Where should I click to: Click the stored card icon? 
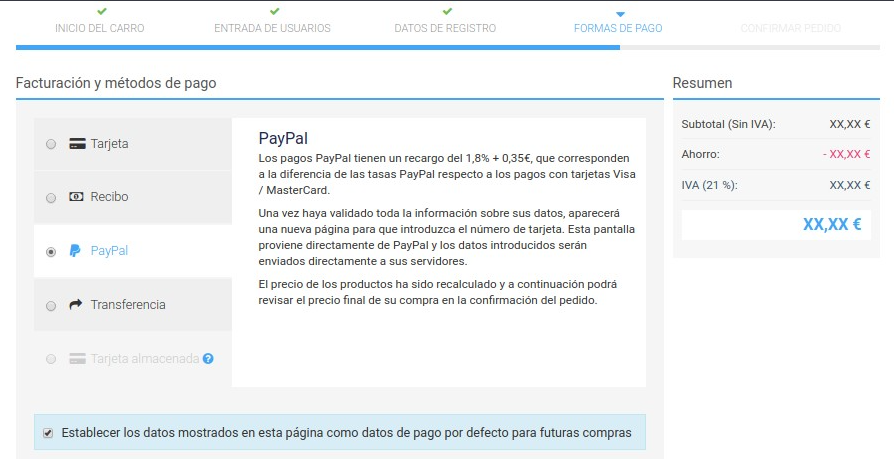coord(77,359)
